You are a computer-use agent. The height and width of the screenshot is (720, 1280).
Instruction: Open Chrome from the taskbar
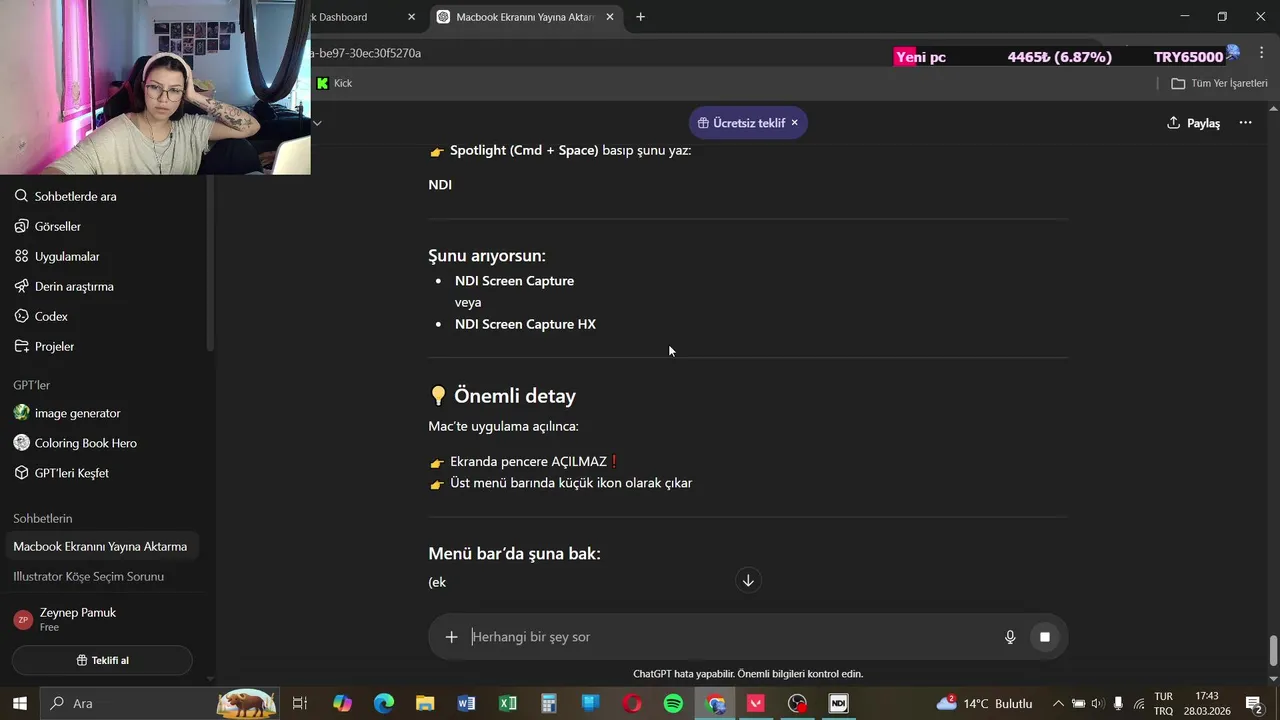pos(715,703)
